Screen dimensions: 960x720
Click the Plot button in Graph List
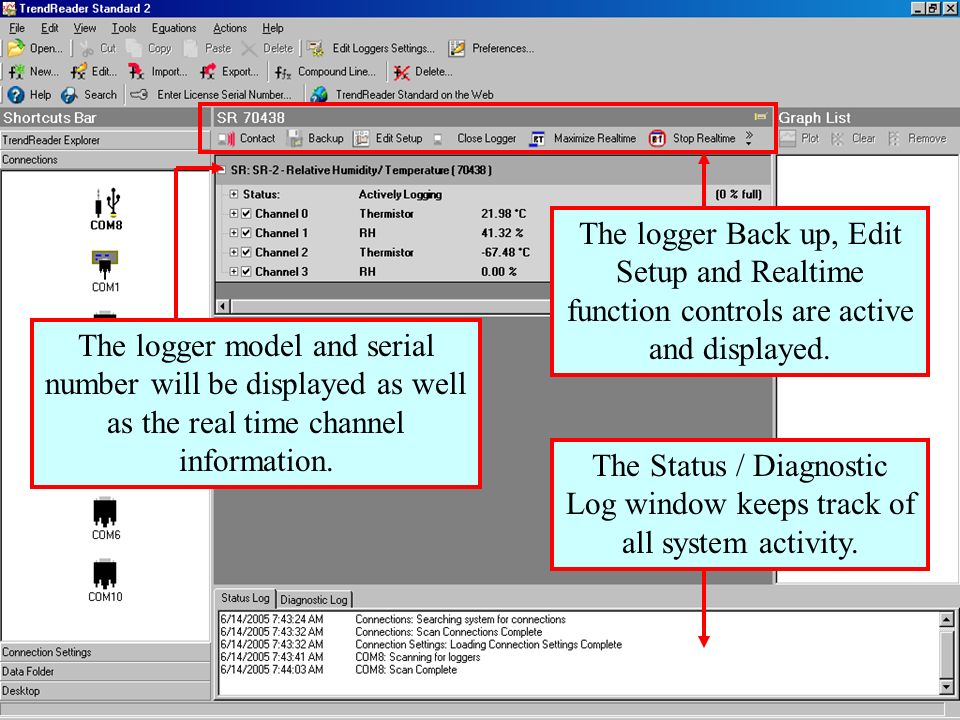[799, 138]
